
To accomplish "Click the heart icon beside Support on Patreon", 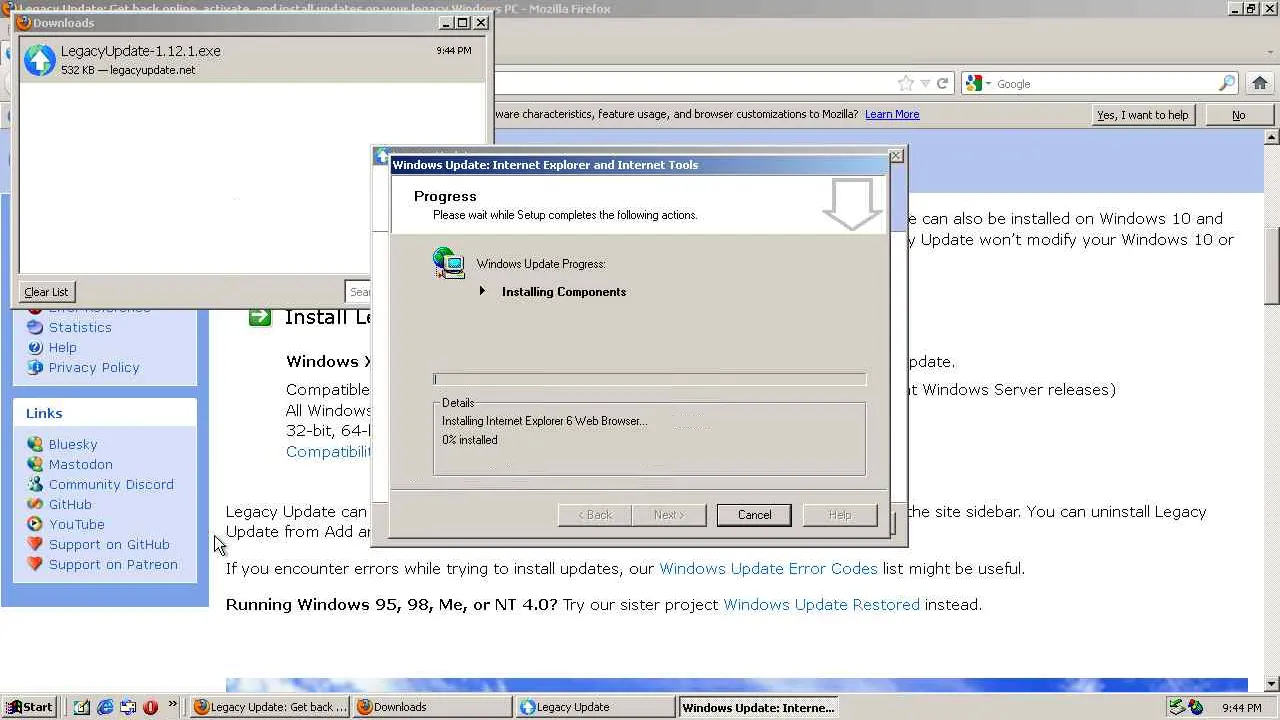I will pyautogui.click(x=35, y=564).
